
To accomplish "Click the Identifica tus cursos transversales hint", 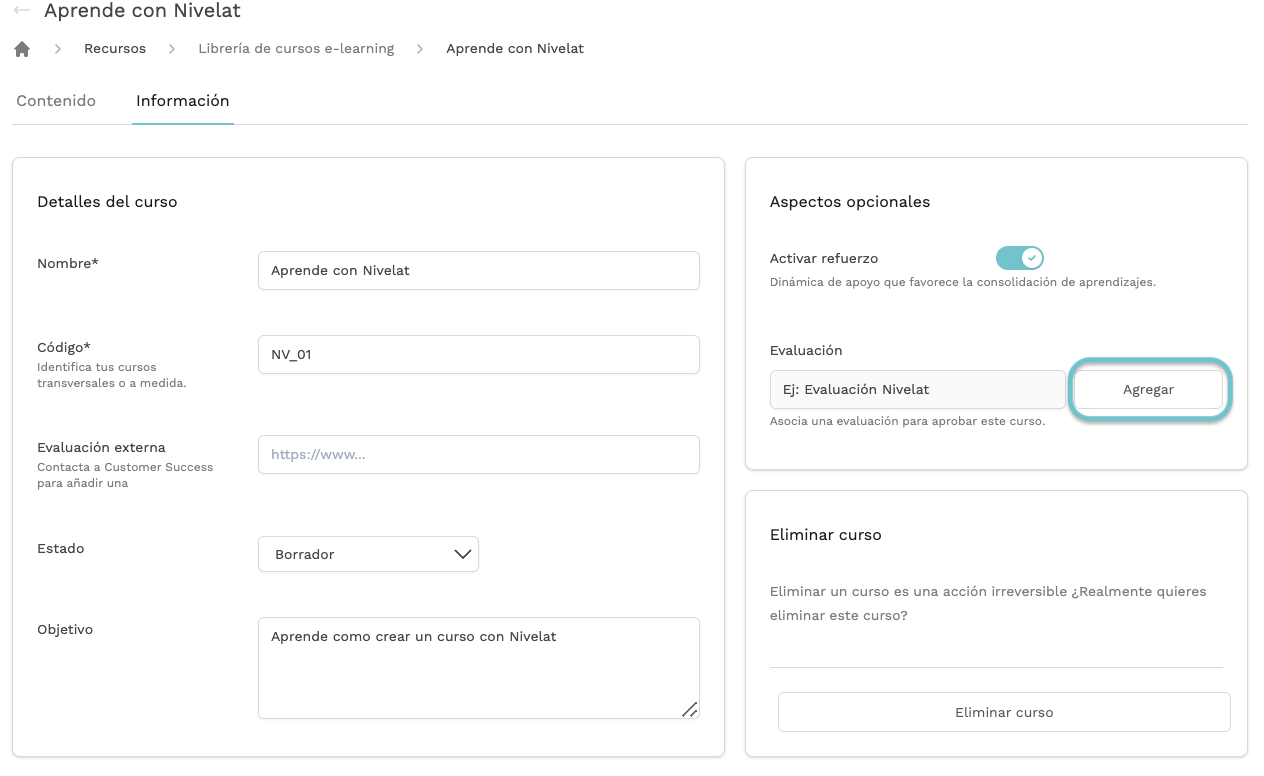I will 112,375.
